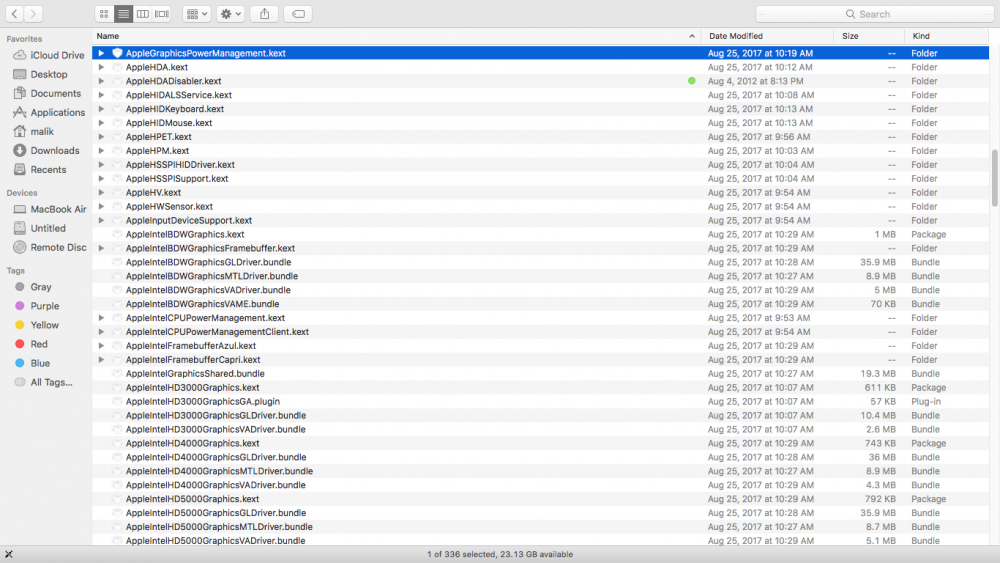The height and width of the screenshot is (563, 1000).
Task: Expand AppleHDA.kext disclosure triangle
Action: [x=101, y=68]
